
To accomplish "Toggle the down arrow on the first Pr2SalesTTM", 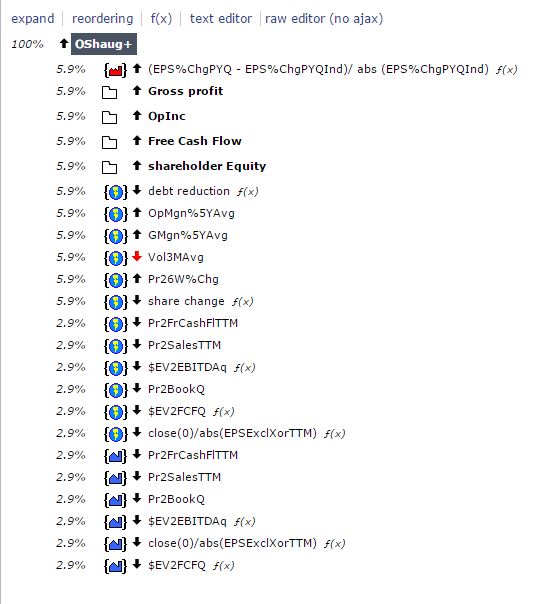I will tap(137, 344).
